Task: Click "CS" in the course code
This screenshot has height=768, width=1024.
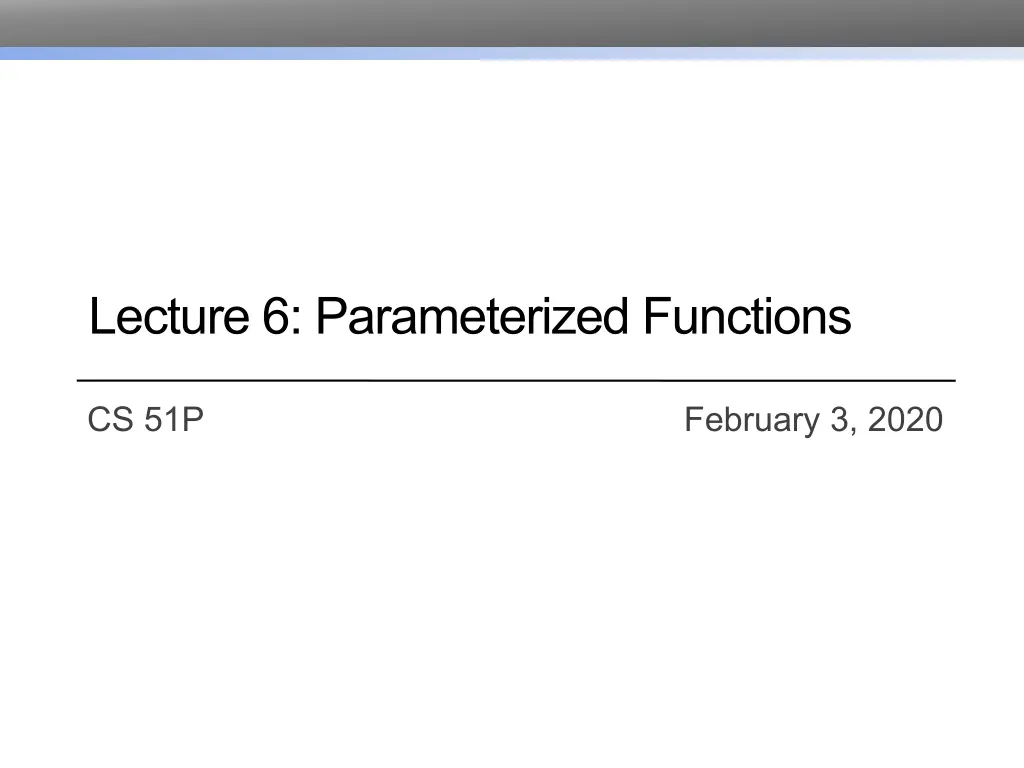Action: pos(109,420)
